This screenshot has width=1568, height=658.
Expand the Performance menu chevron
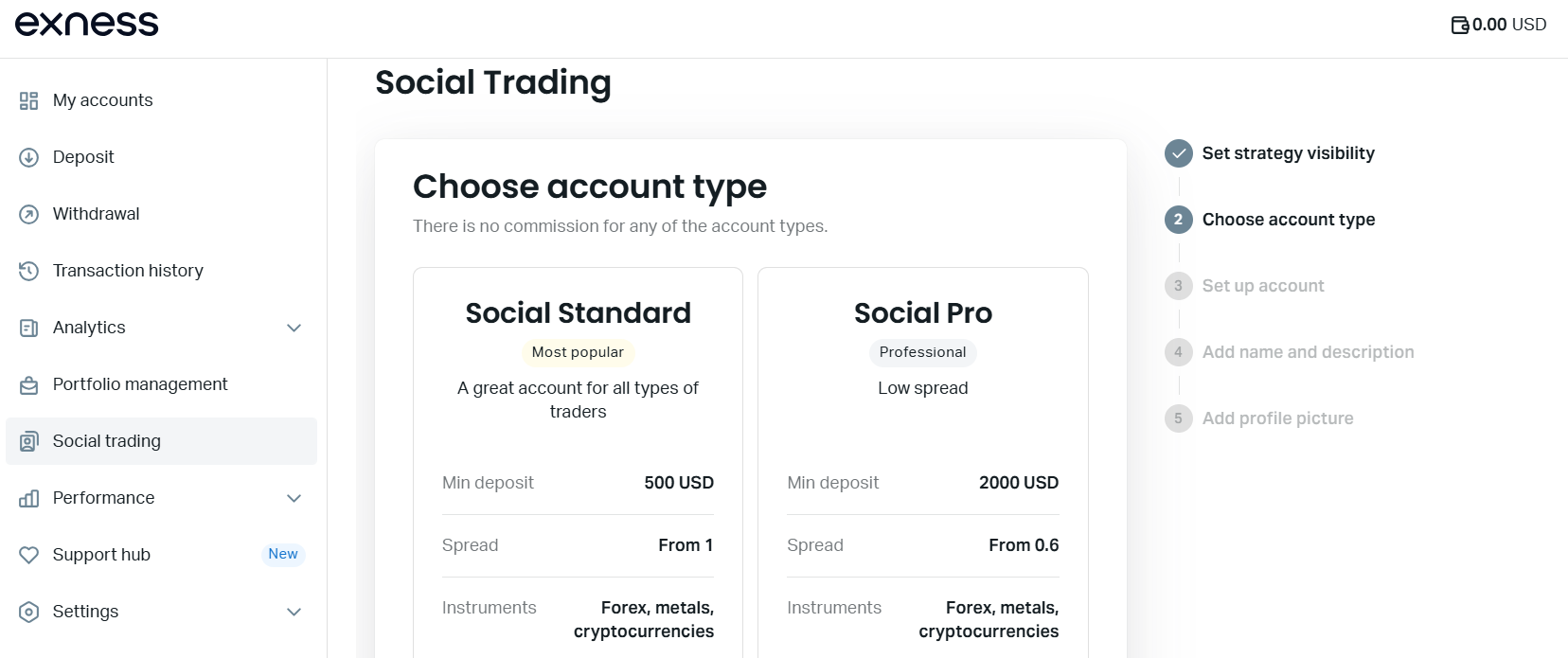click(x=294, y=498)
